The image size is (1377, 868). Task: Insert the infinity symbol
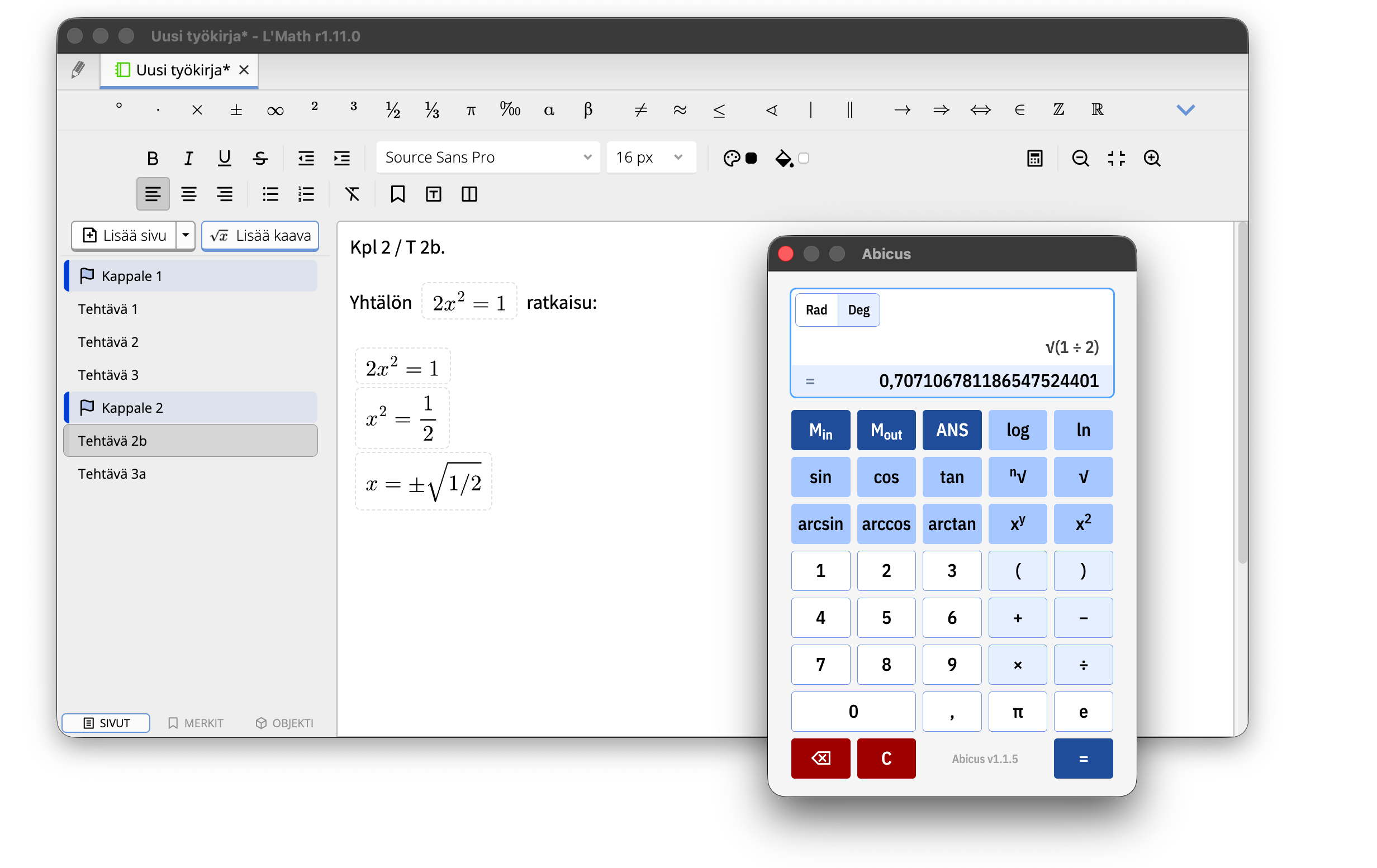click(x=275, y=109)
